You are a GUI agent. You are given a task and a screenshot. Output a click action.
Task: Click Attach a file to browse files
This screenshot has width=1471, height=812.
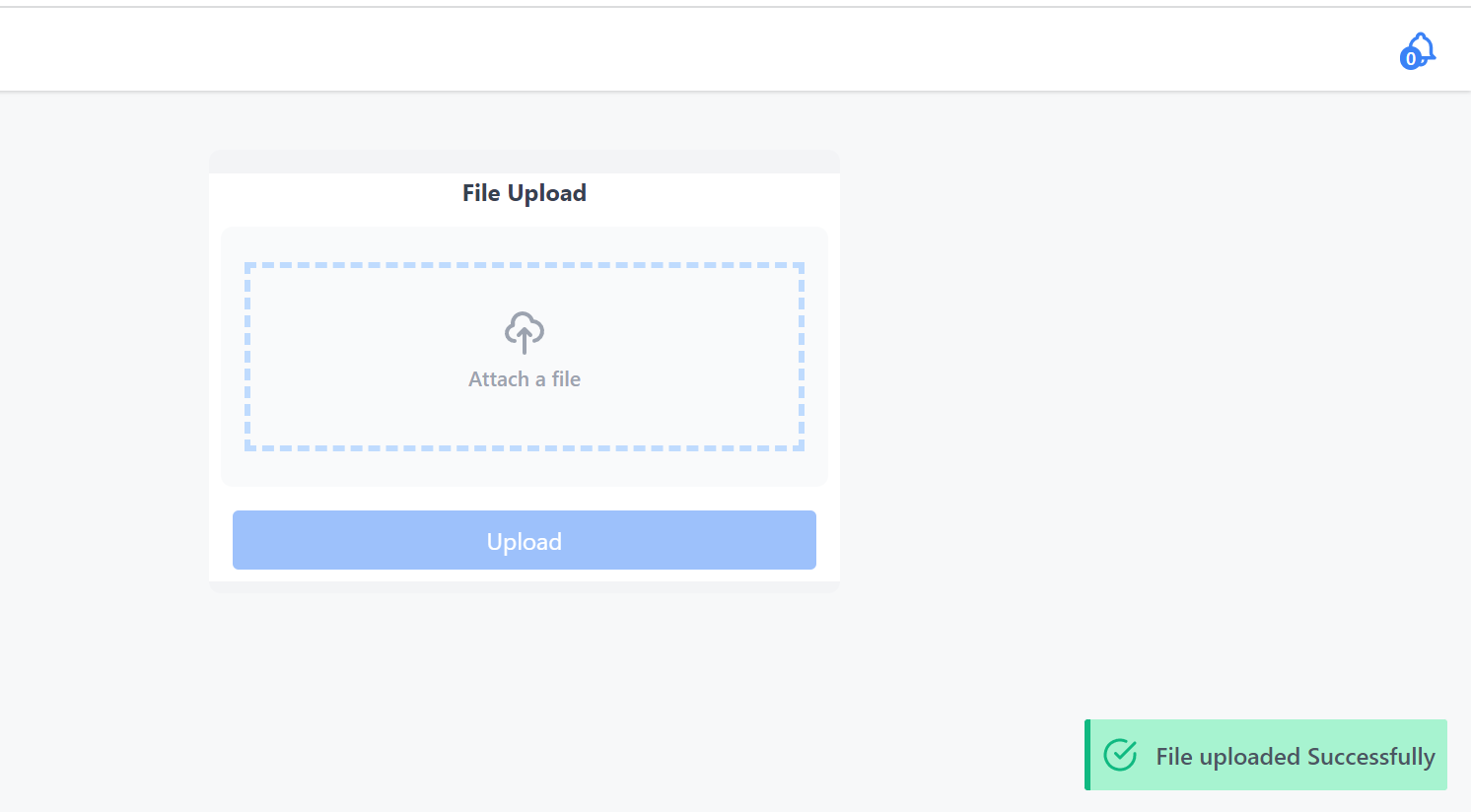pos(524,378)
